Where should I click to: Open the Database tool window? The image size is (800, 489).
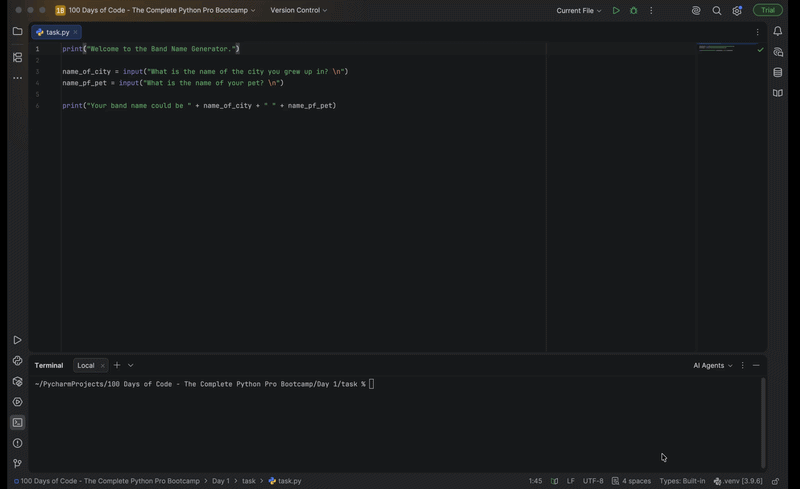tap(778, 72)
